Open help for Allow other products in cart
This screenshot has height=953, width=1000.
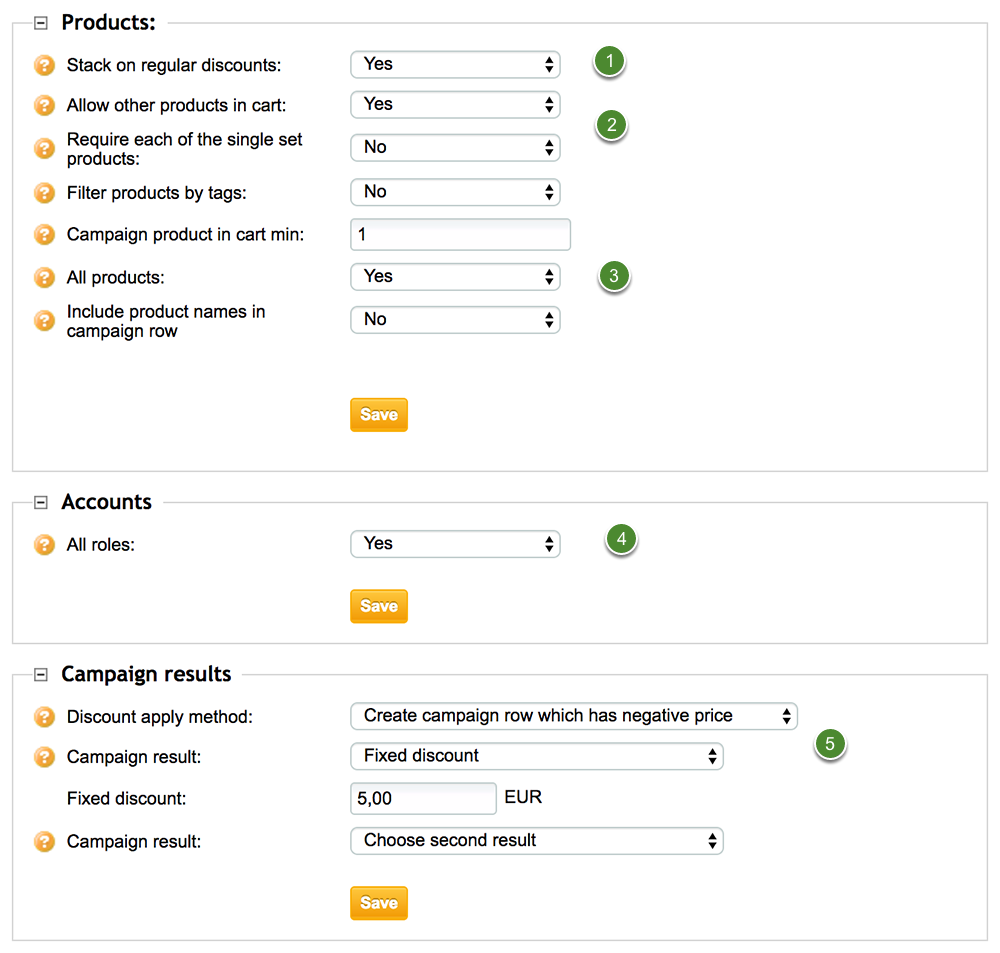point(44,104)
